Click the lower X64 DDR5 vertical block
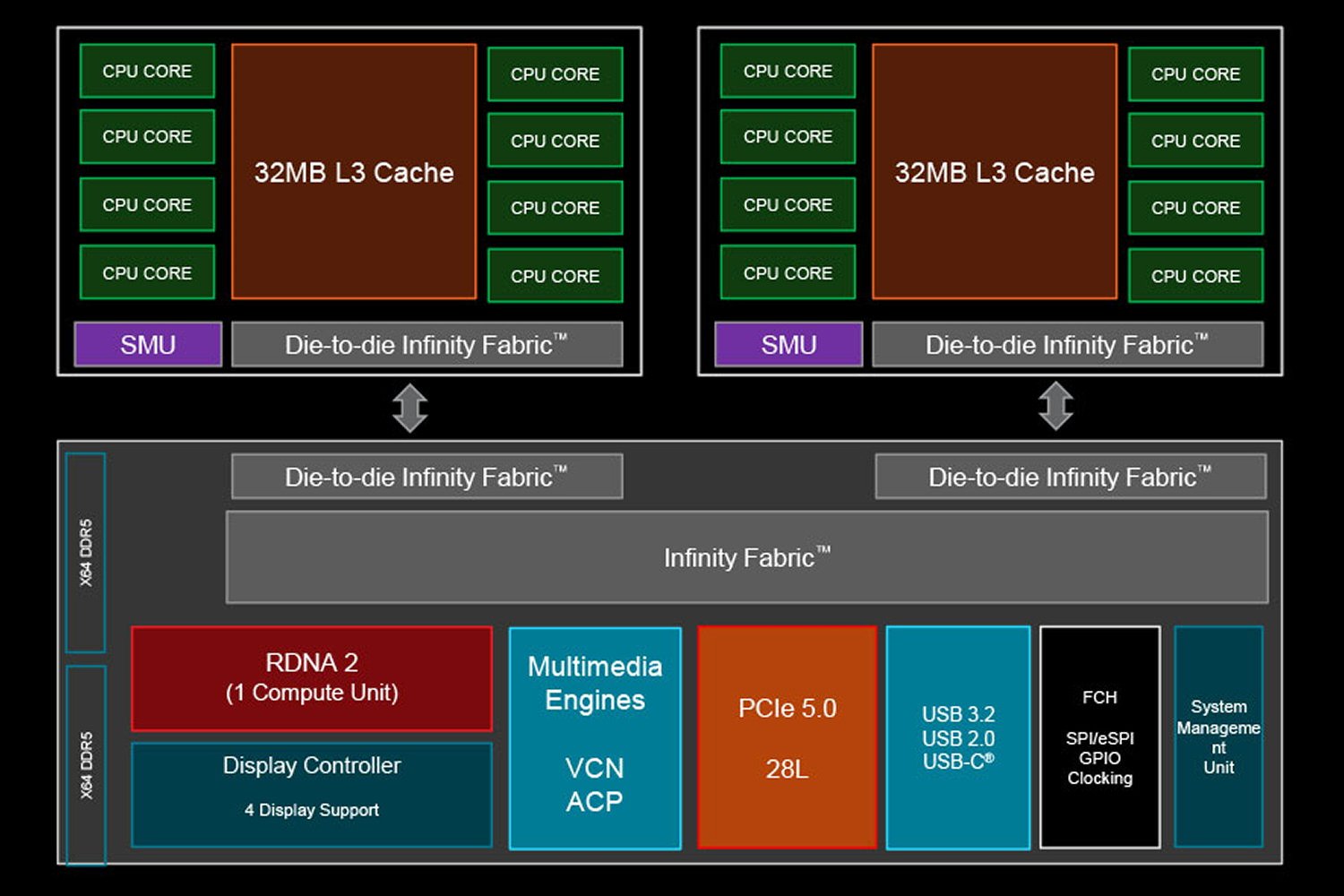Screen dimensions: 1344x896 click(86, 764)
